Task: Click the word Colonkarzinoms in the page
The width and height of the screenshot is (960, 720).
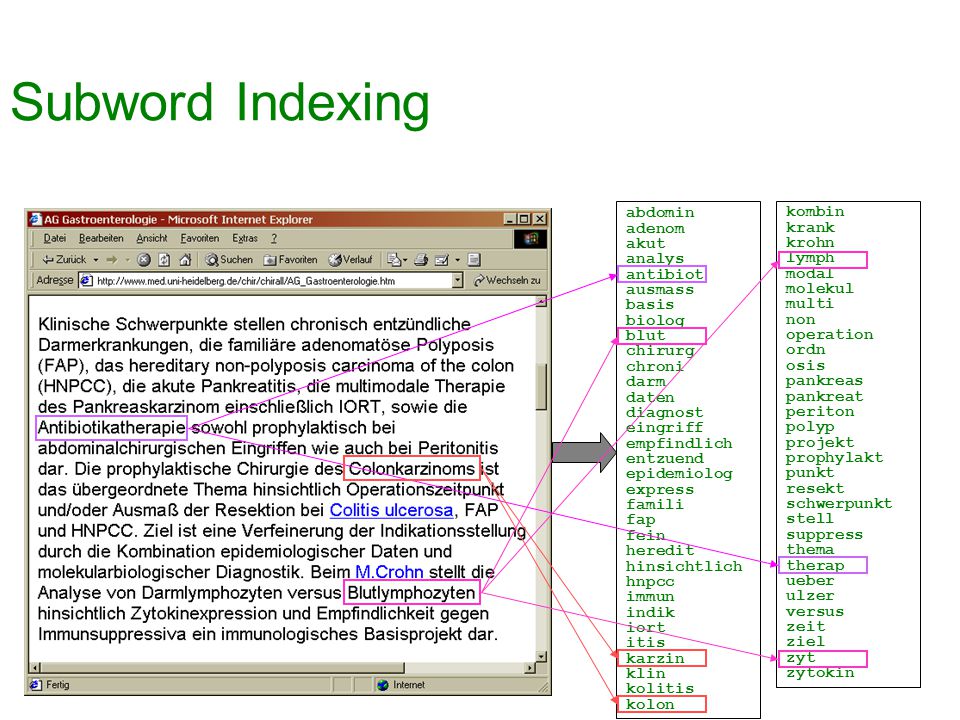Action: click(411, 469)
